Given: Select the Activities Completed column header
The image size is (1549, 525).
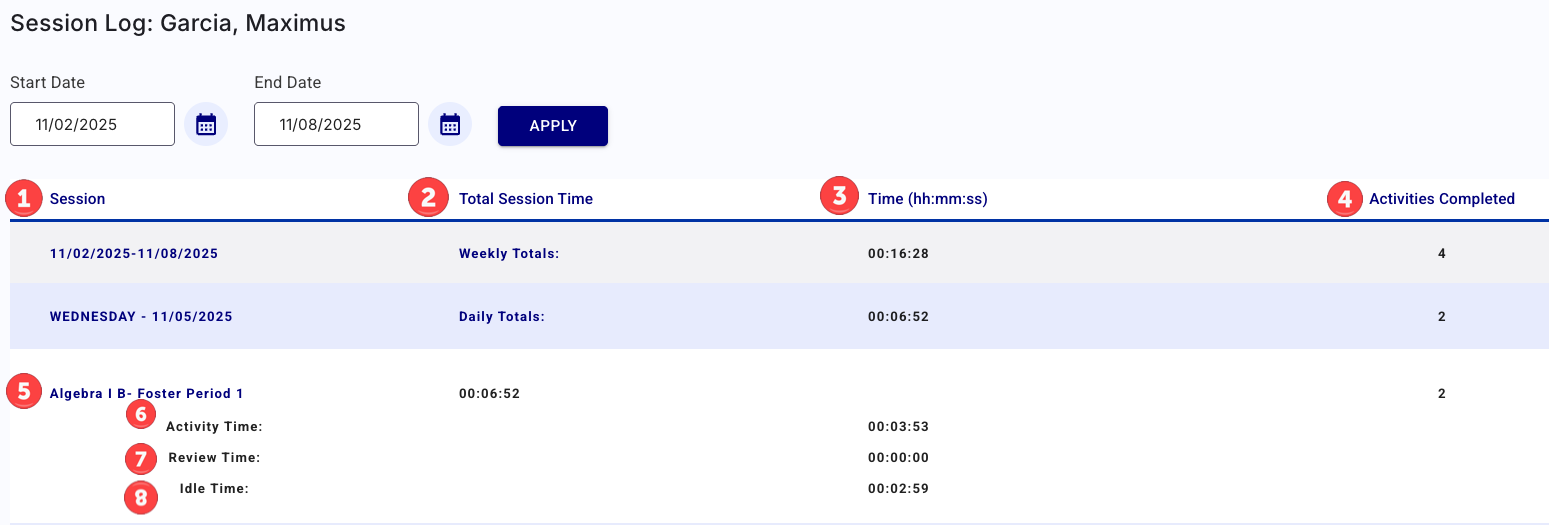Looking at the screenshot, I should (1441, 199).
